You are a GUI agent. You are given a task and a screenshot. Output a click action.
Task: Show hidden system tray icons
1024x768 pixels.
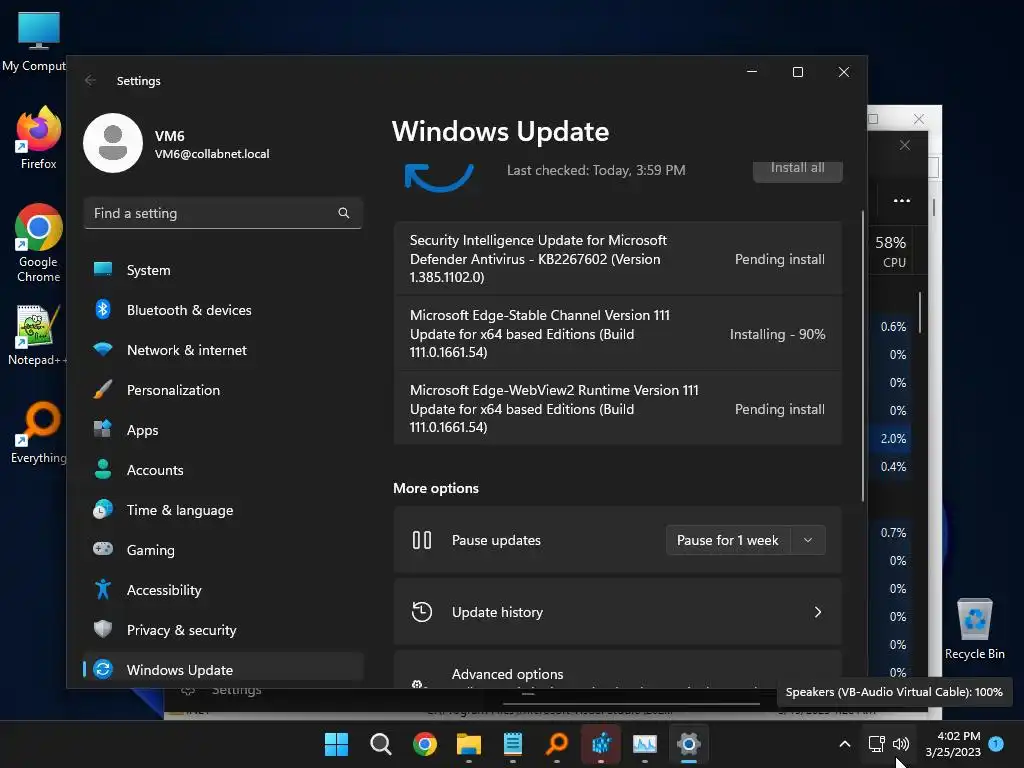[844, 744]
